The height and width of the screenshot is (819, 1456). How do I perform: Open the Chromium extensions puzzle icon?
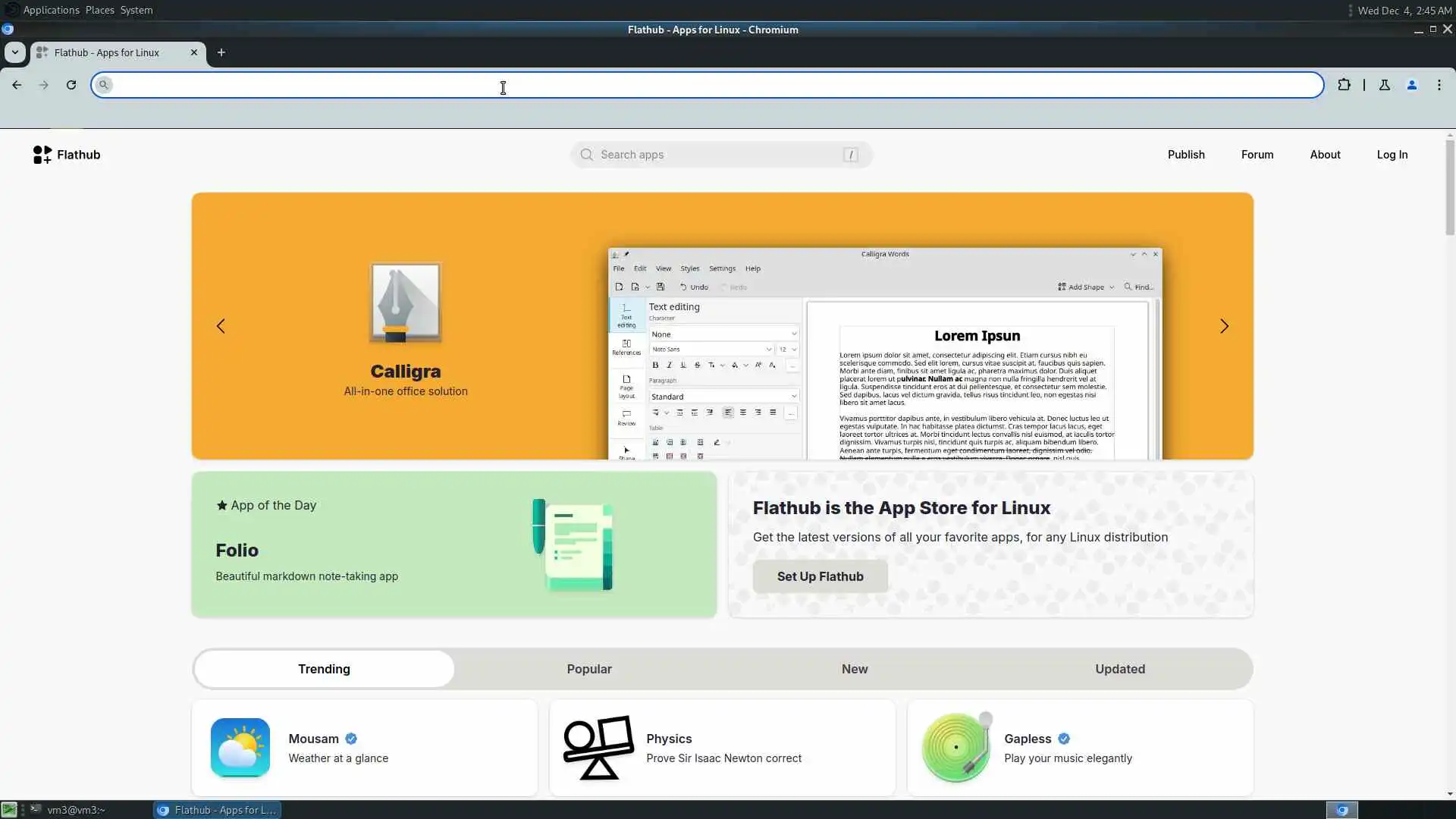1344,85
